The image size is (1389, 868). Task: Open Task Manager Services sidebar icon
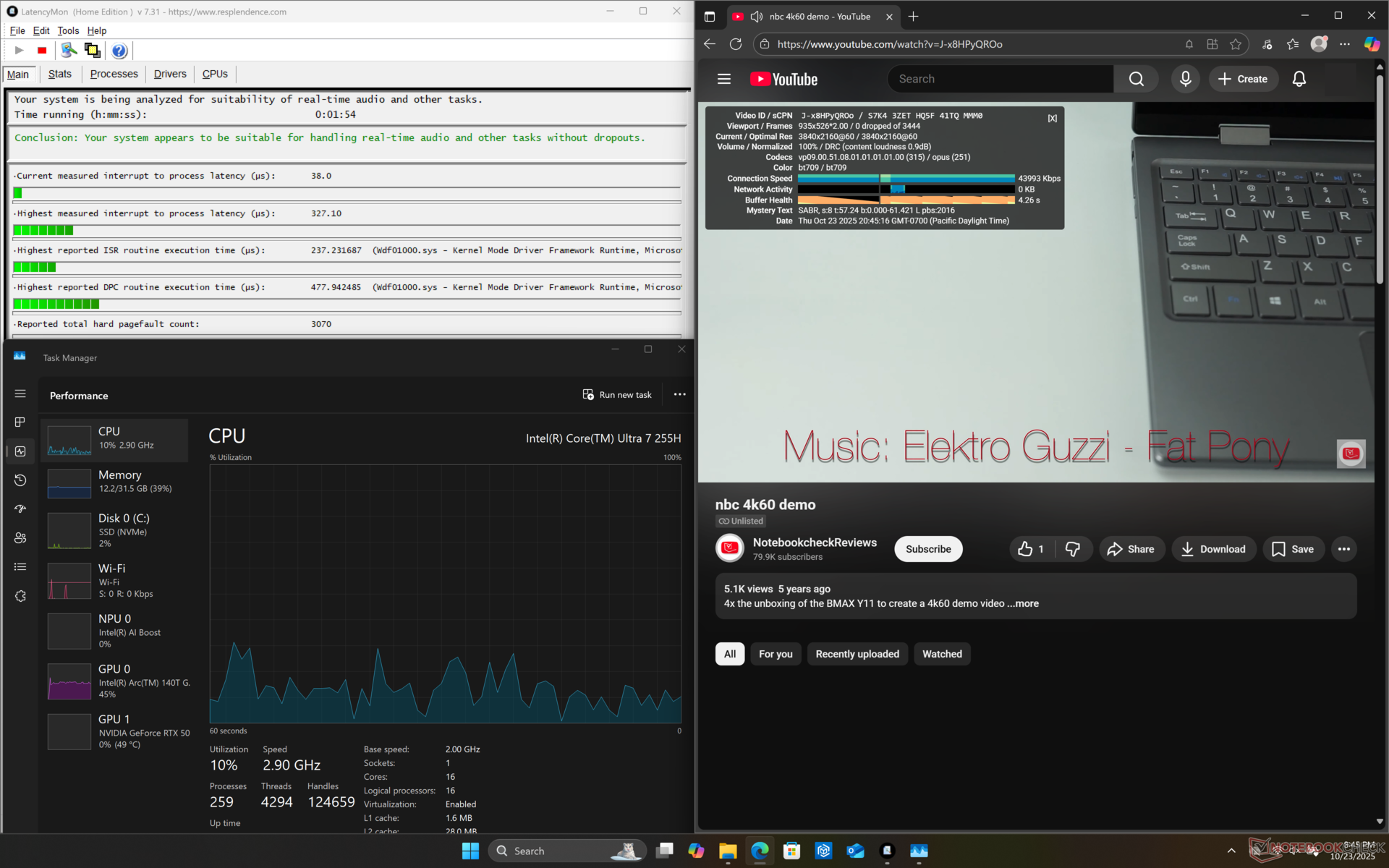20,596
